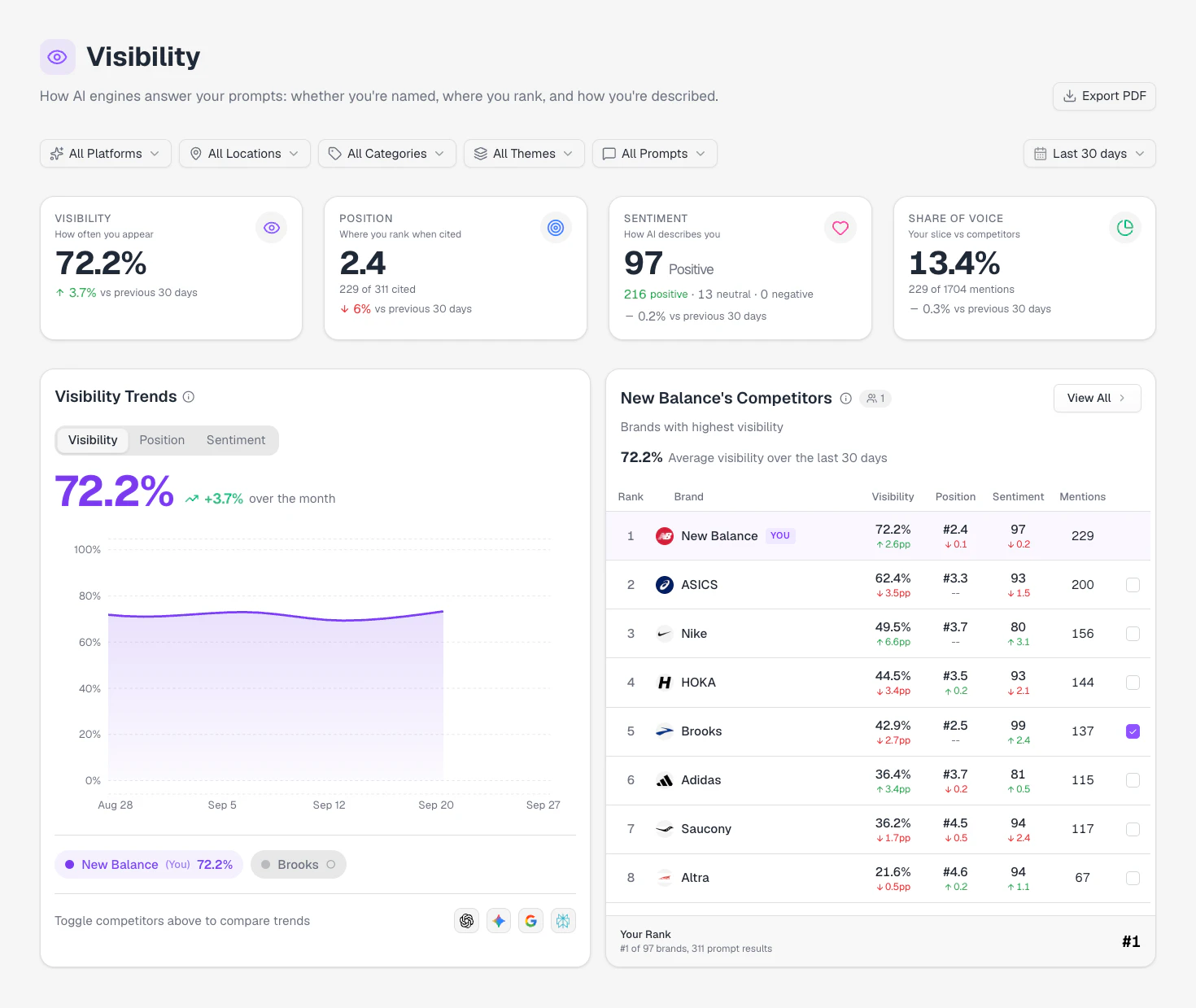Open the Saucony brand name link
This screenshot has width=1196, height=1008.
tap(706, 829)
